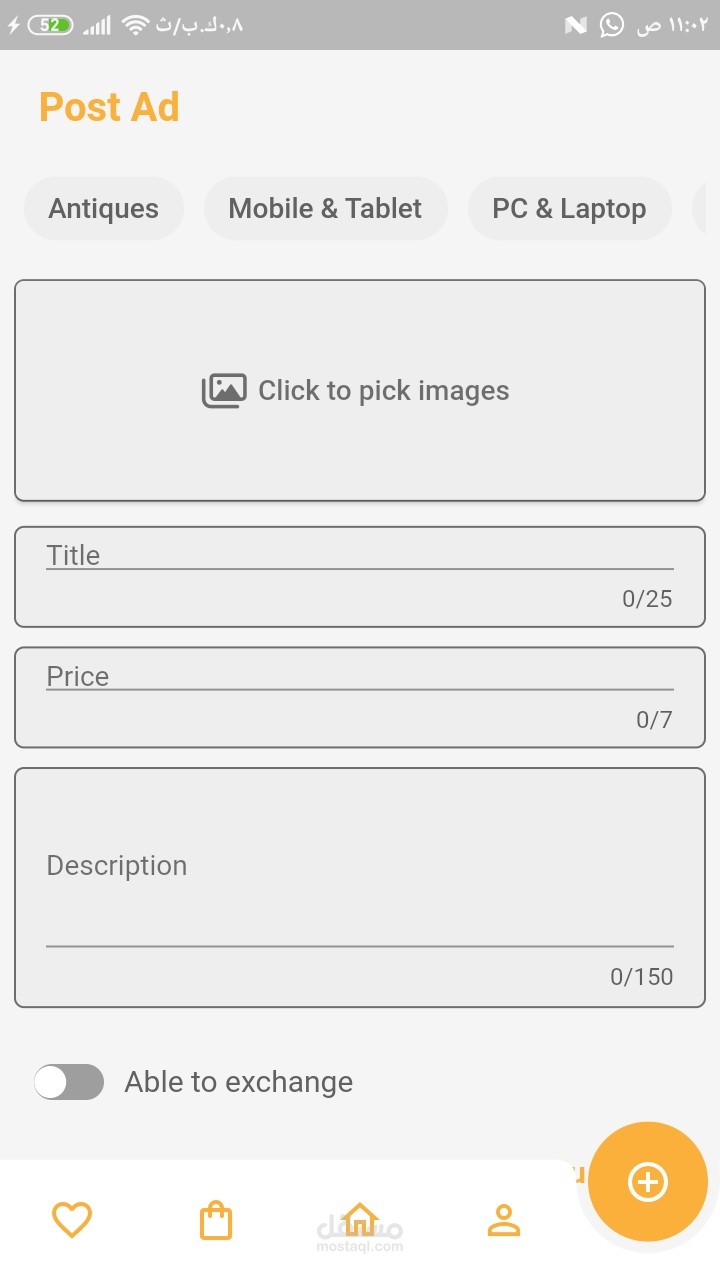720x1280 pixels.
Task: Focus the Price input field
Action: click(360, 697)
